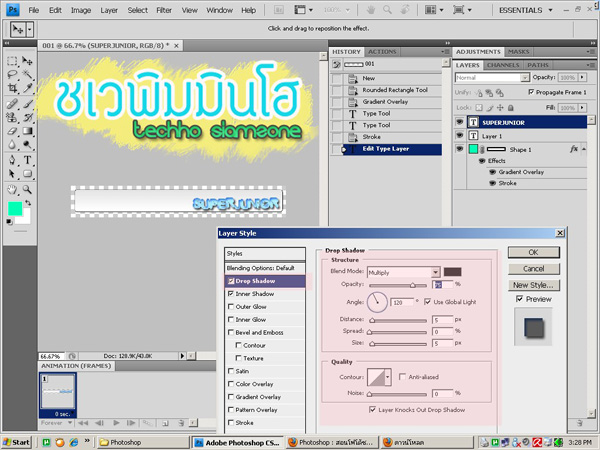
Task: Toggle Drop Shadow style checkbox
Action: tap(231, 281)
